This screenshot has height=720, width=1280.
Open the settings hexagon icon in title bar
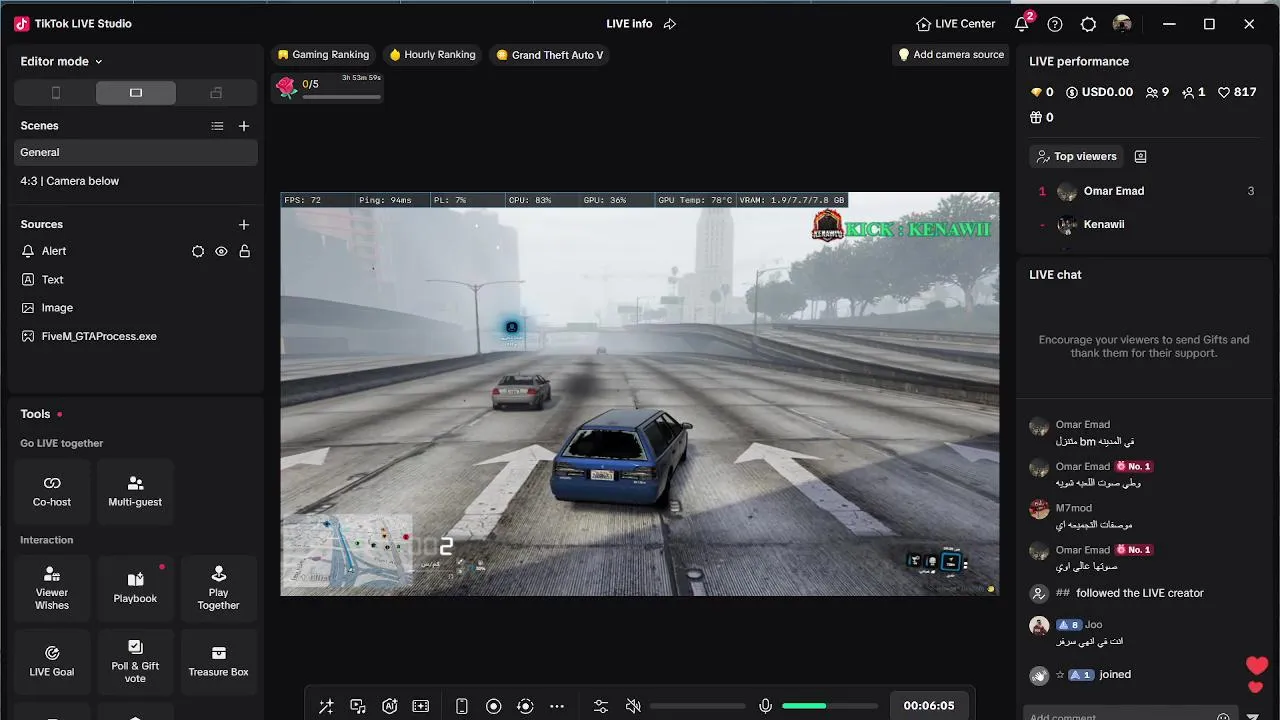[x=1089, y=24]
